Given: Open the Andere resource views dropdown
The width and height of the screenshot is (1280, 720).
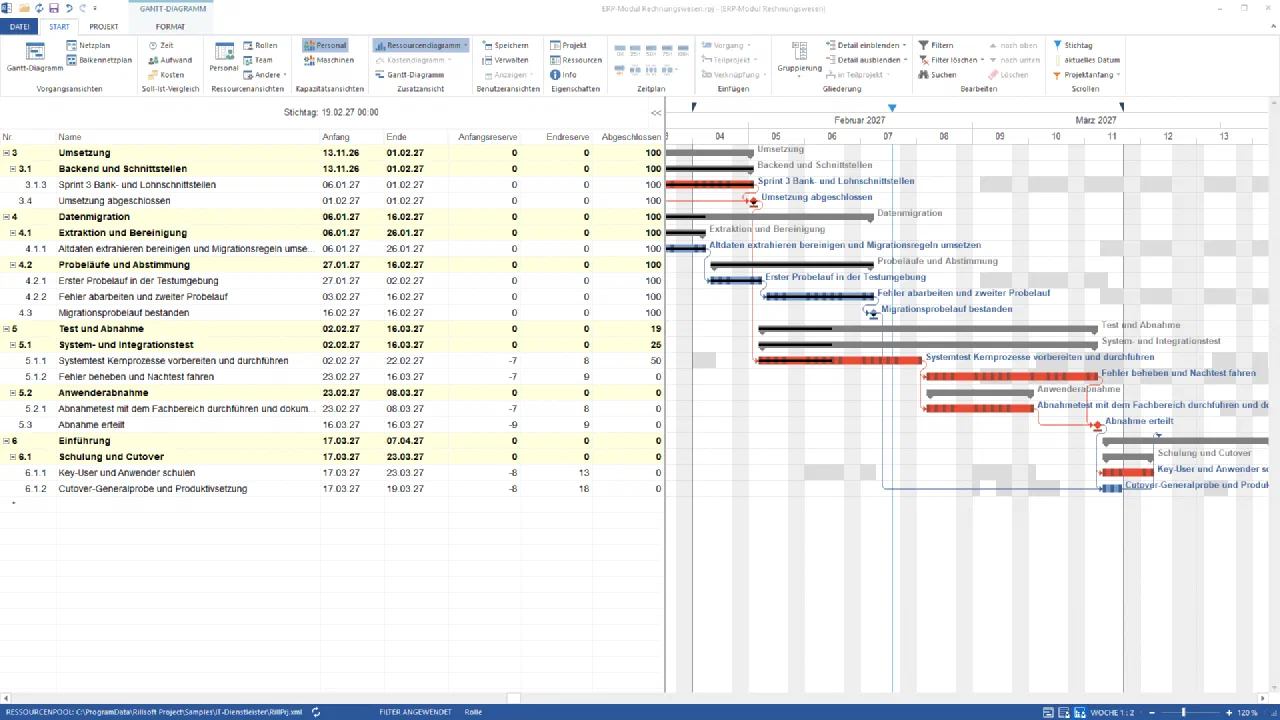Looking at the screenshot, I should point(265,75).
